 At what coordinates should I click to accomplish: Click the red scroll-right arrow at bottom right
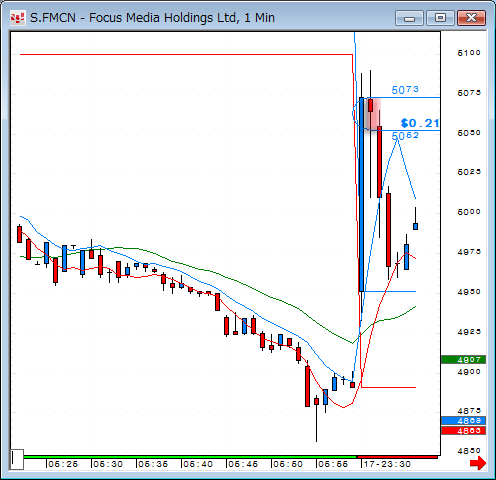tap(478, 463)
